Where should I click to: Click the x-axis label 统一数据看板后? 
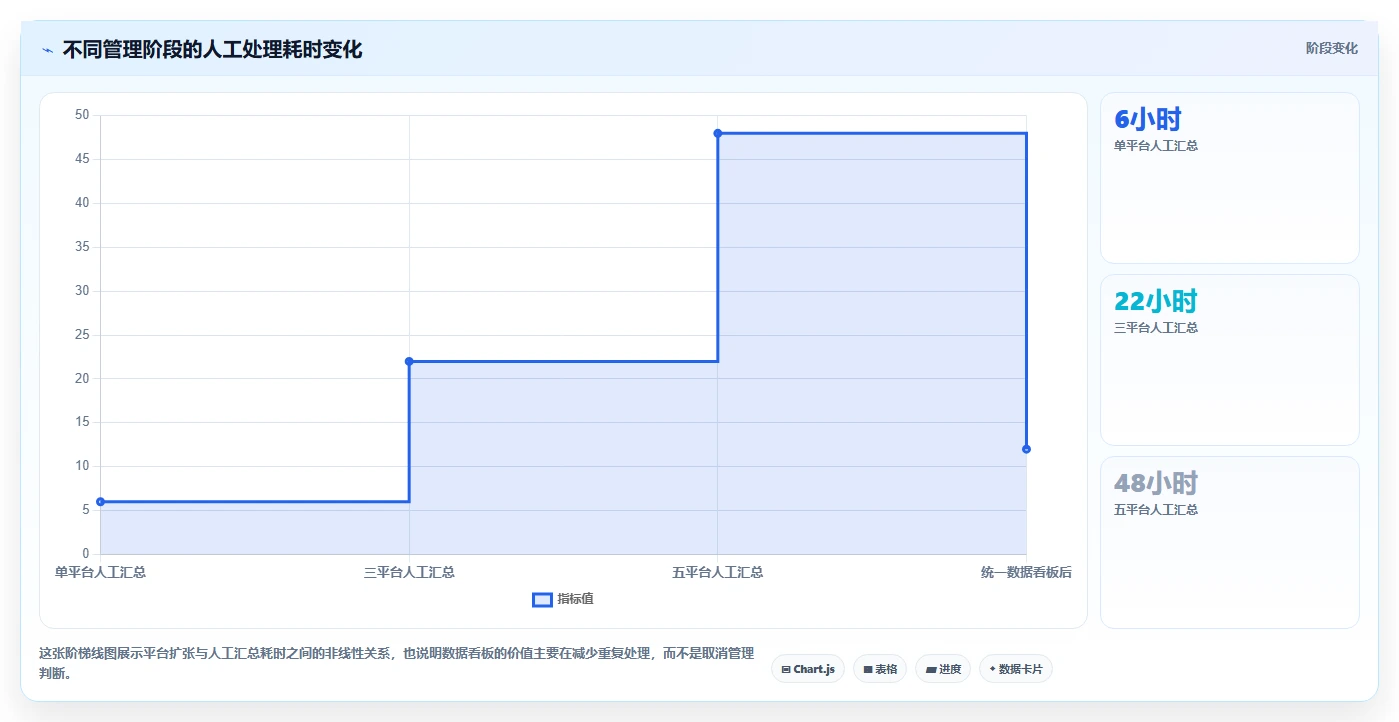point(1026,572)
